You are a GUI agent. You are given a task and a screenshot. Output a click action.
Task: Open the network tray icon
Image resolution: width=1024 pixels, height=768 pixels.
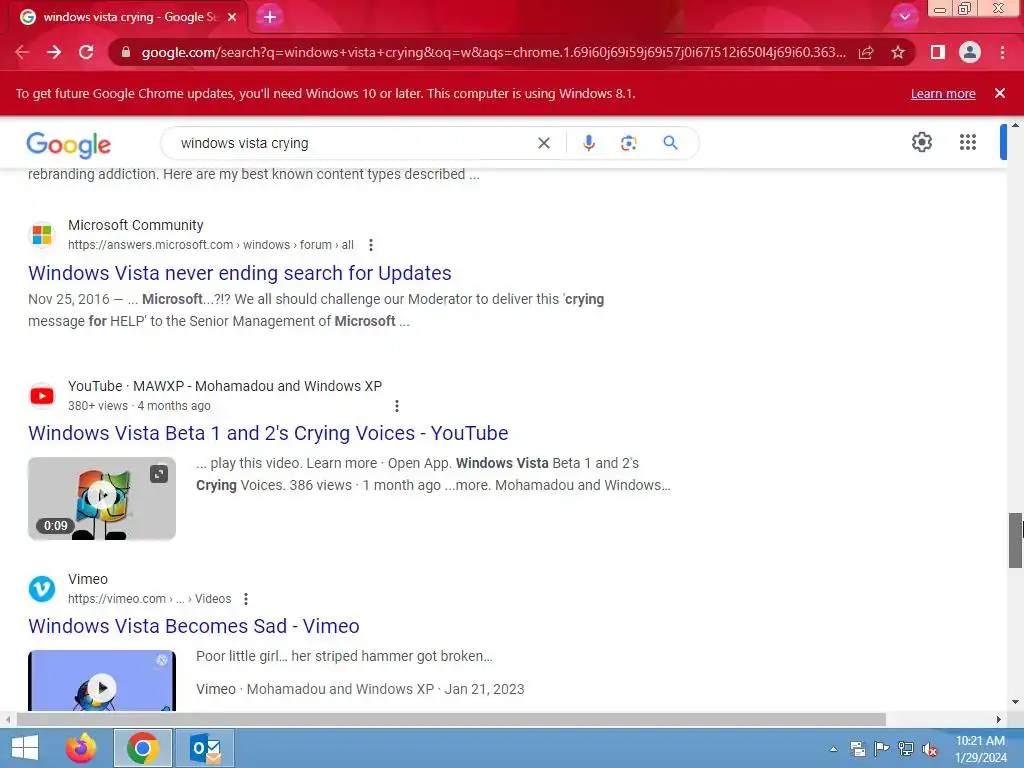click(x=905, y=749)
